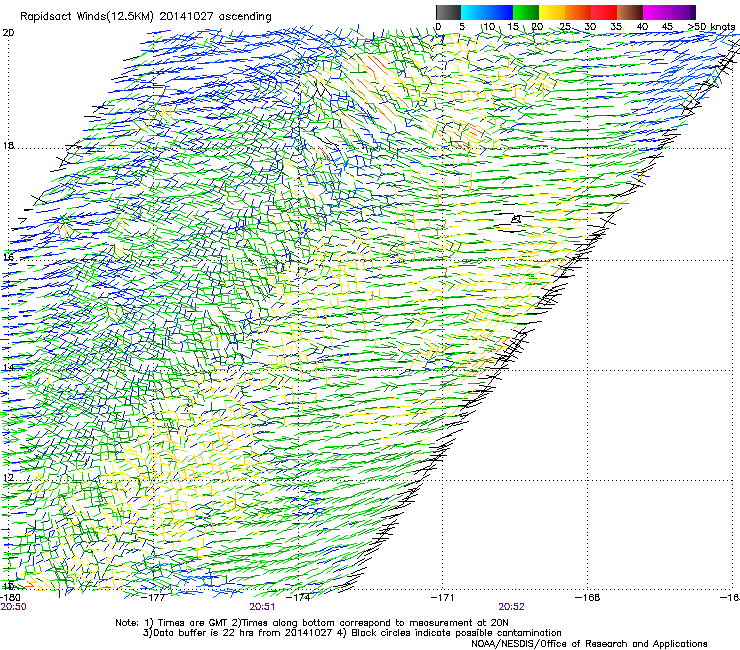Click the latitude label '16'
The width and height of the screenshot is (740, 650).
8,257
